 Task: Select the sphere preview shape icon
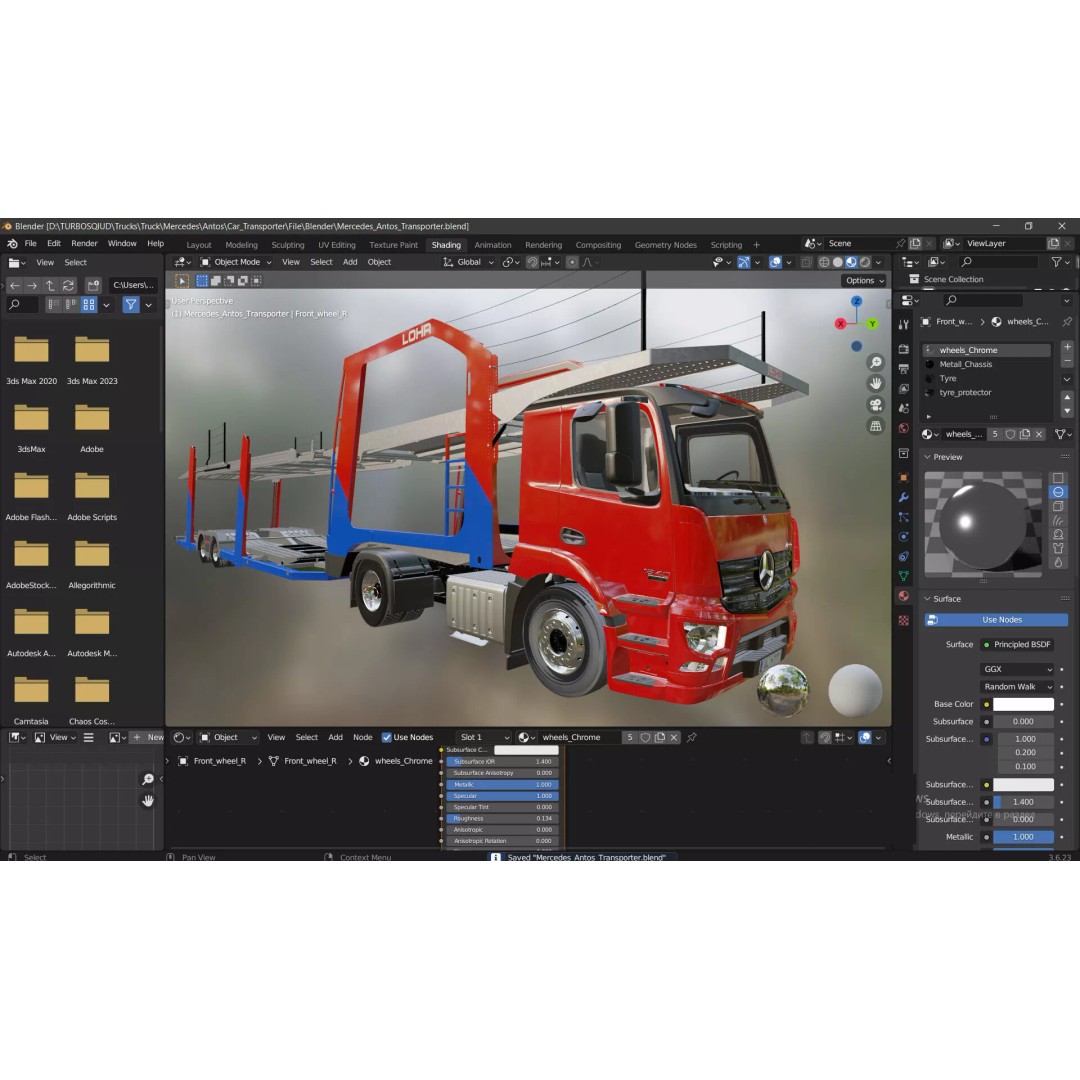coord(1059,492)
